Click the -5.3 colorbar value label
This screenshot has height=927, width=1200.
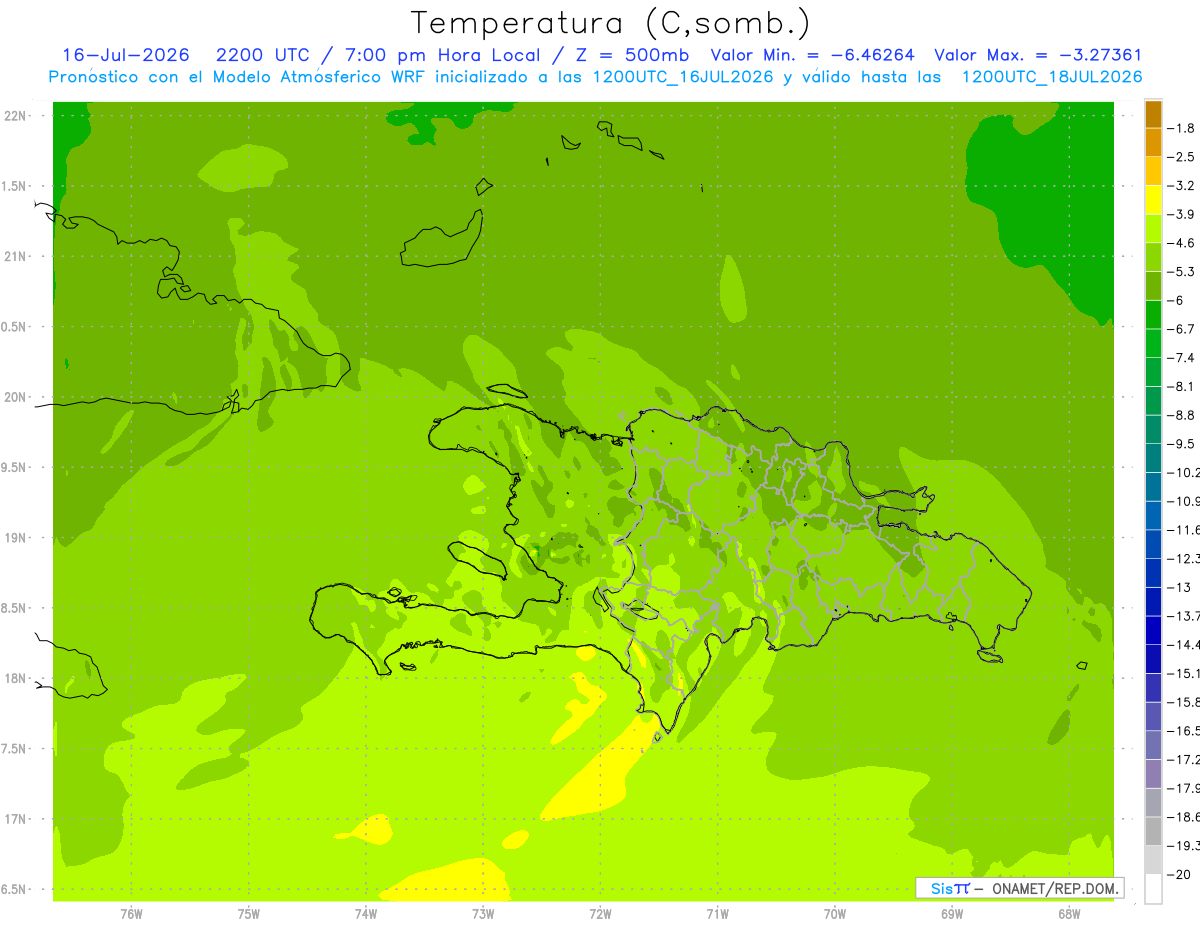pyautogui.click(x=1183, y=272)
